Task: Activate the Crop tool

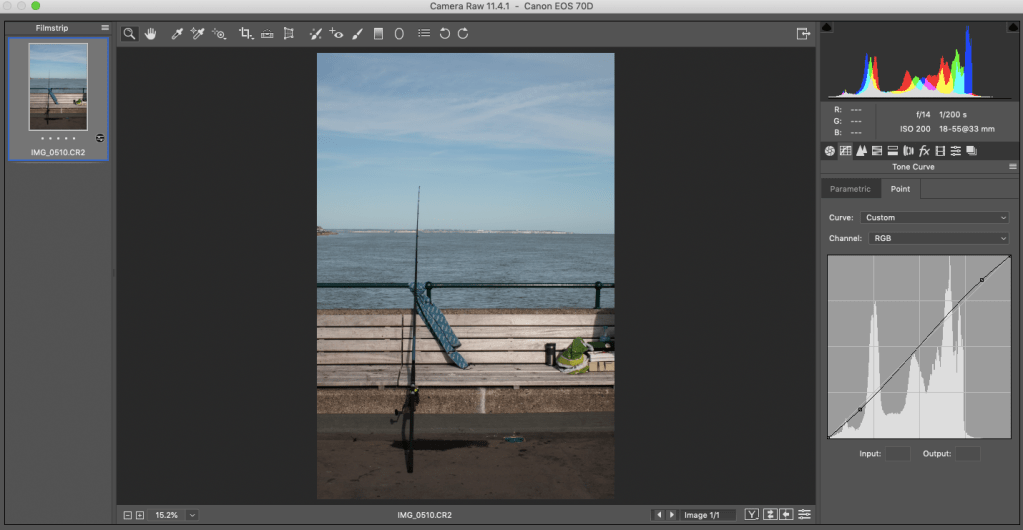Action: [x=245, y=33]
